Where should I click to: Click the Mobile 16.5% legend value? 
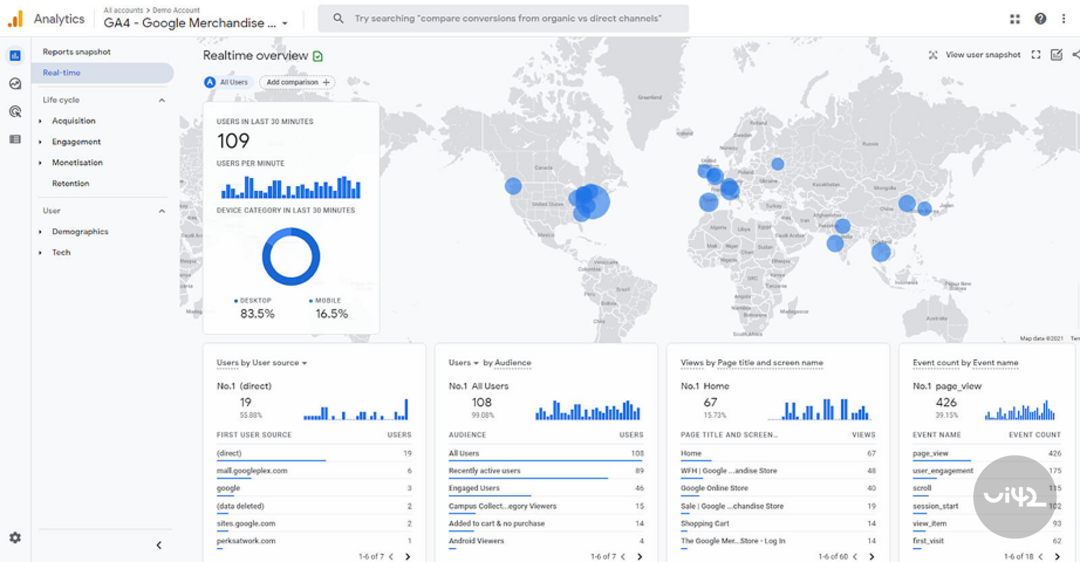tap(331, 314)
